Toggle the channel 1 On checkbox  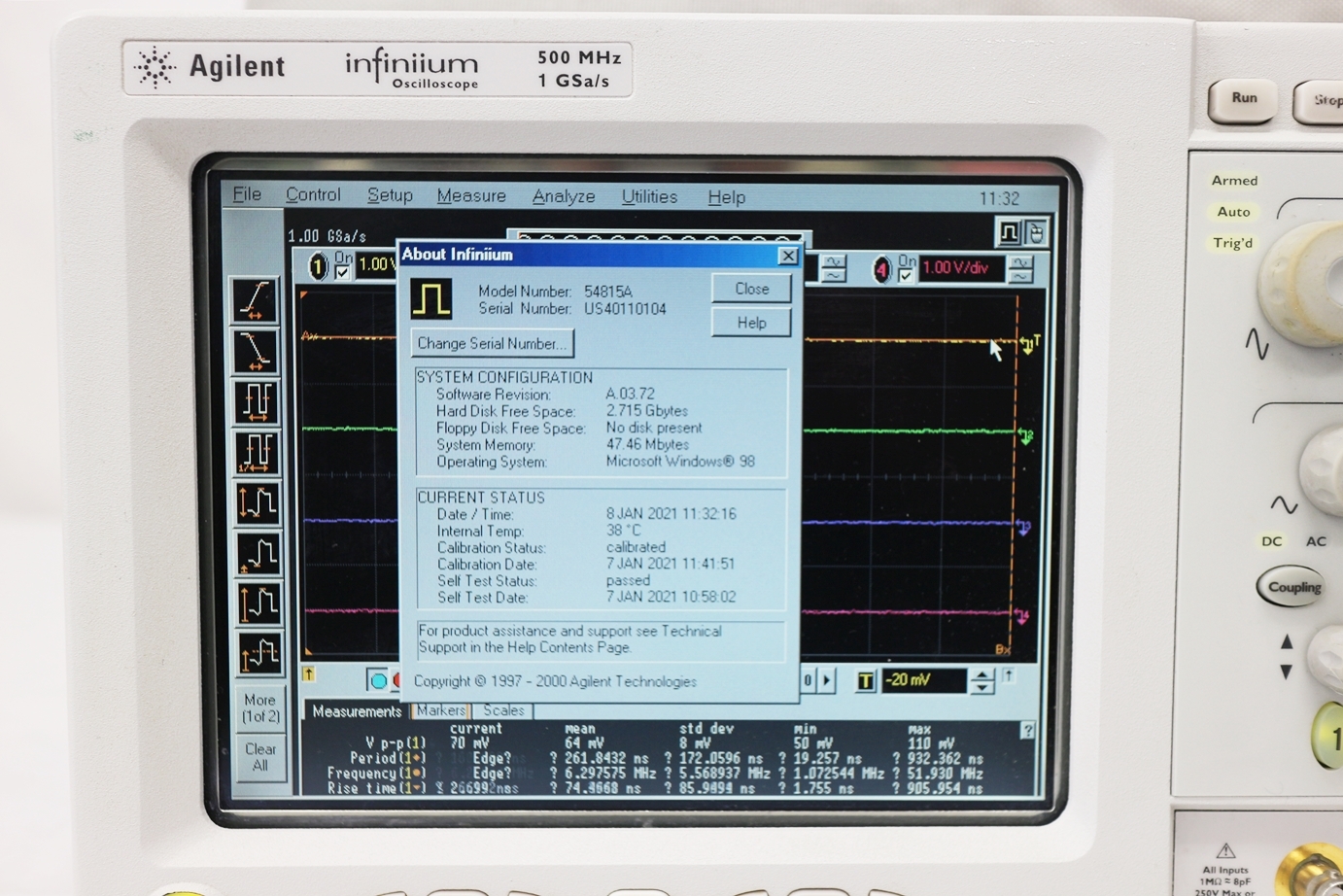(342, 273)
